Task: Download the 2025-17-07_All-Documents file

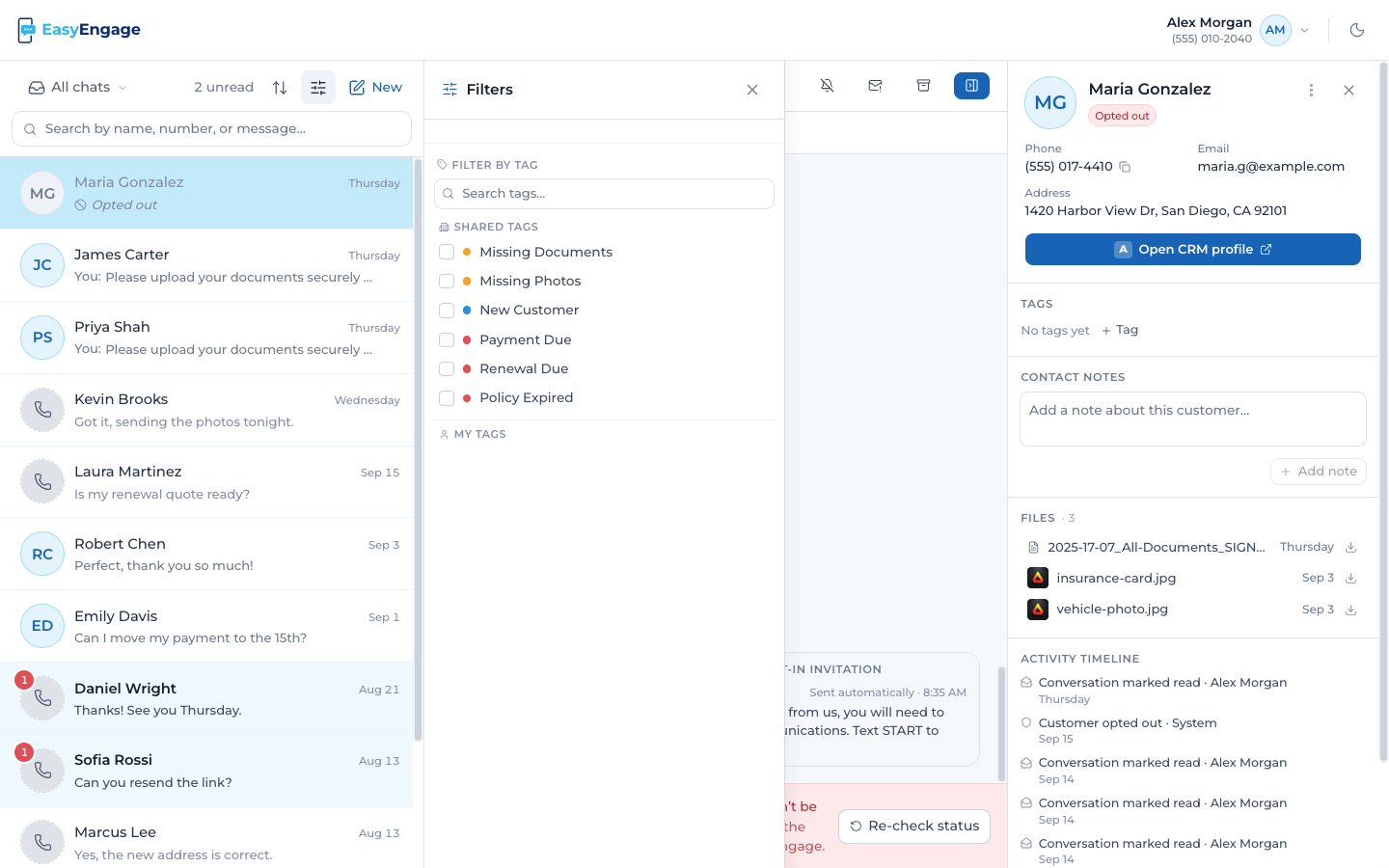Action: 1351,548
